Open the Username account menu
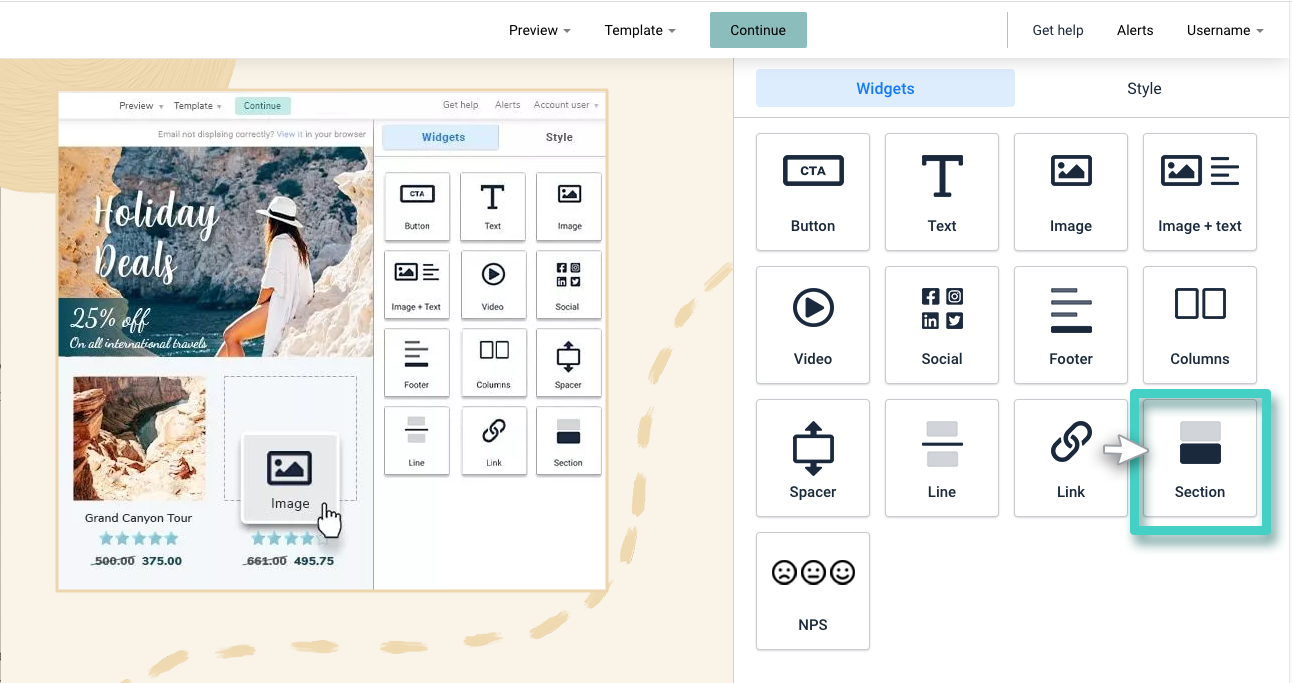 pos(1225,30)
